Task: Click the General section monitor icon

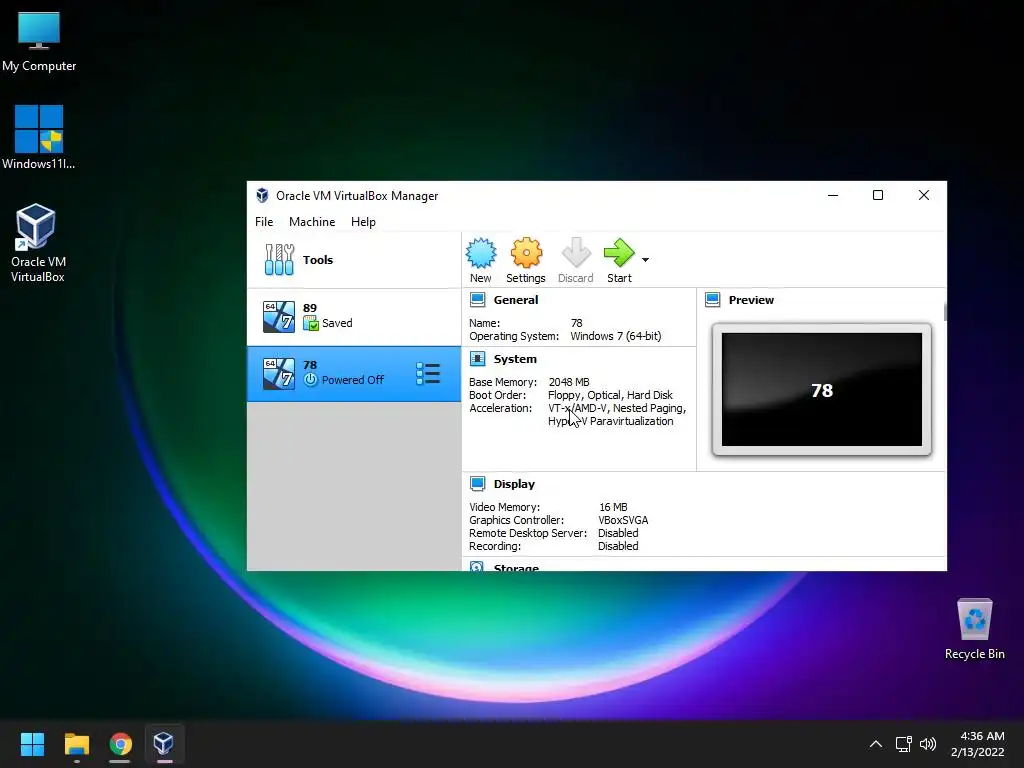Action: 477,300
